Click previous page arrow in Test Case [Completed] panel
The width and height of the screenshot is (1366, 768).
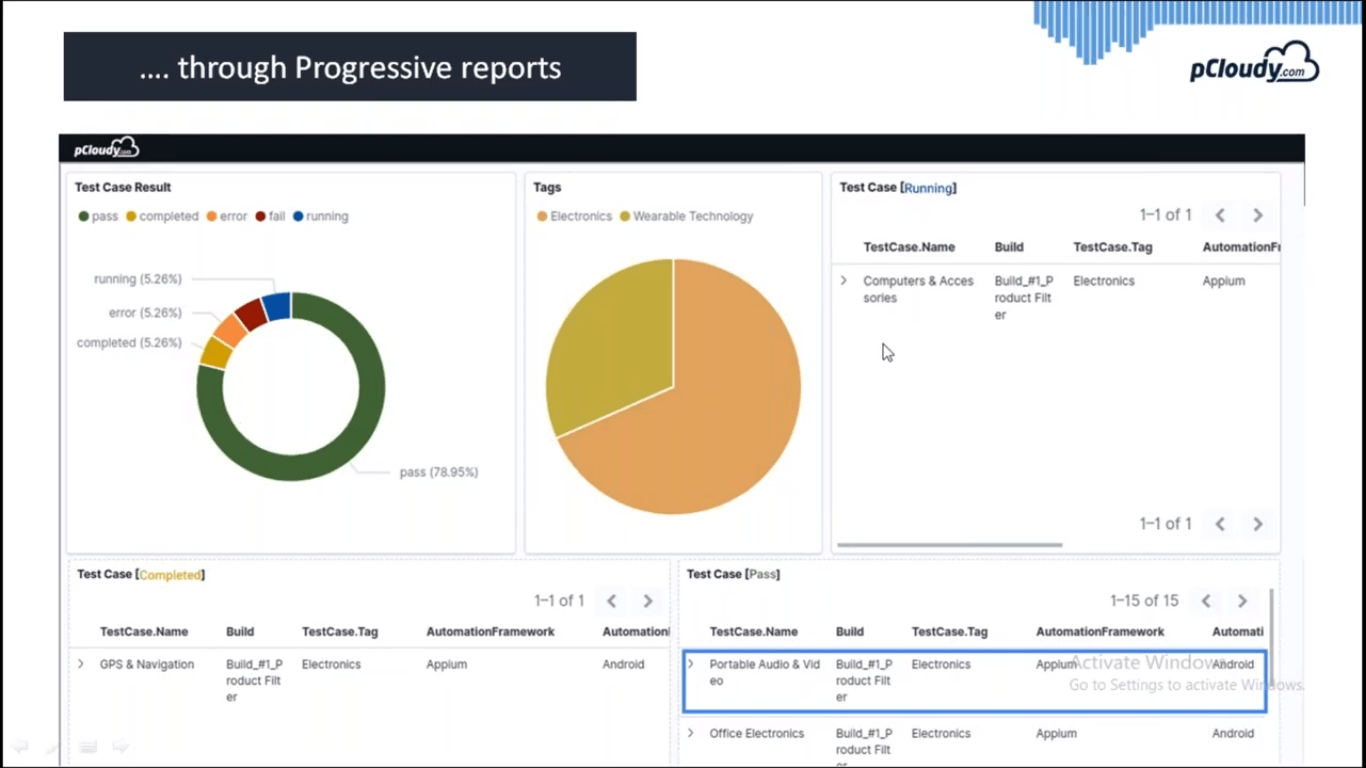pyautogui.click(x=611, y=600)
